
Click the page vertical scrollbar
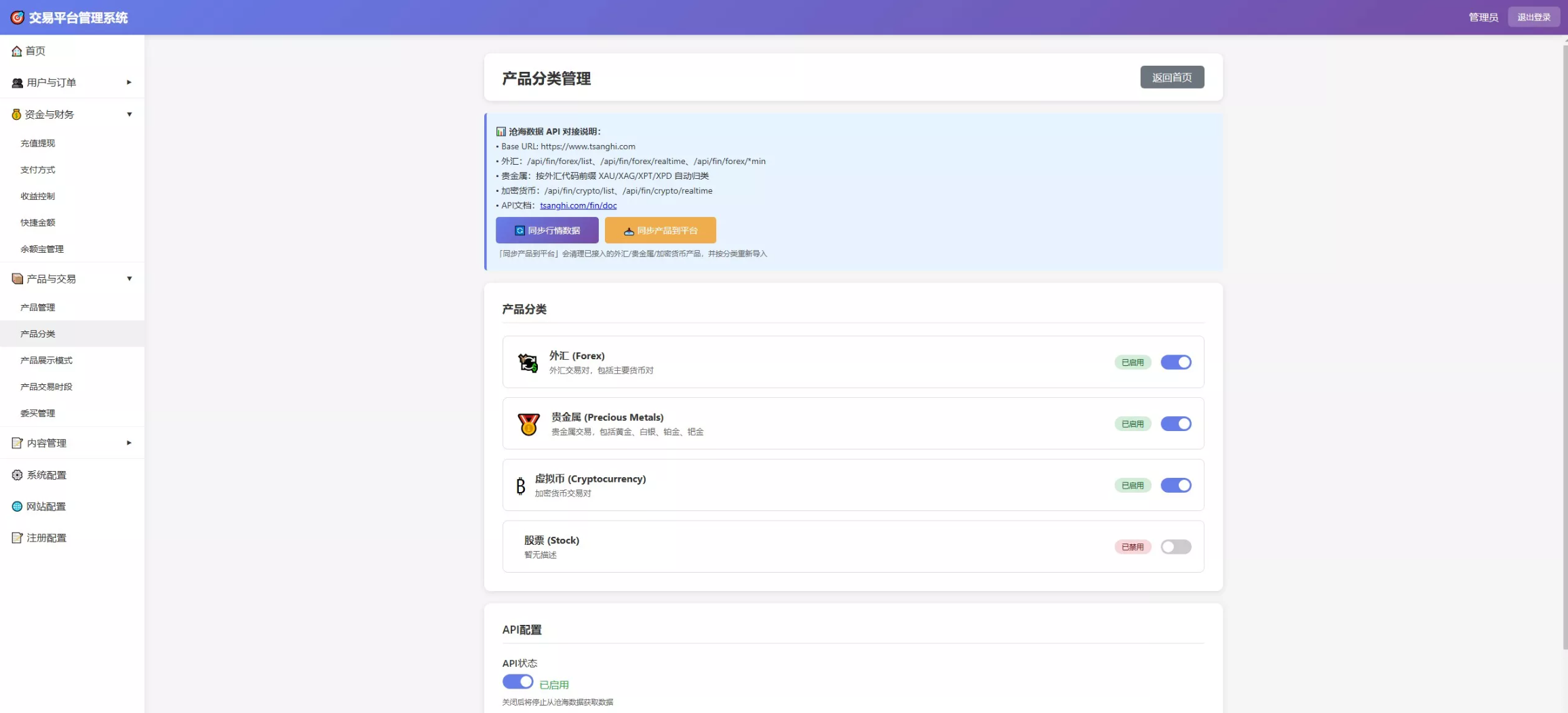click(1565, 339)
